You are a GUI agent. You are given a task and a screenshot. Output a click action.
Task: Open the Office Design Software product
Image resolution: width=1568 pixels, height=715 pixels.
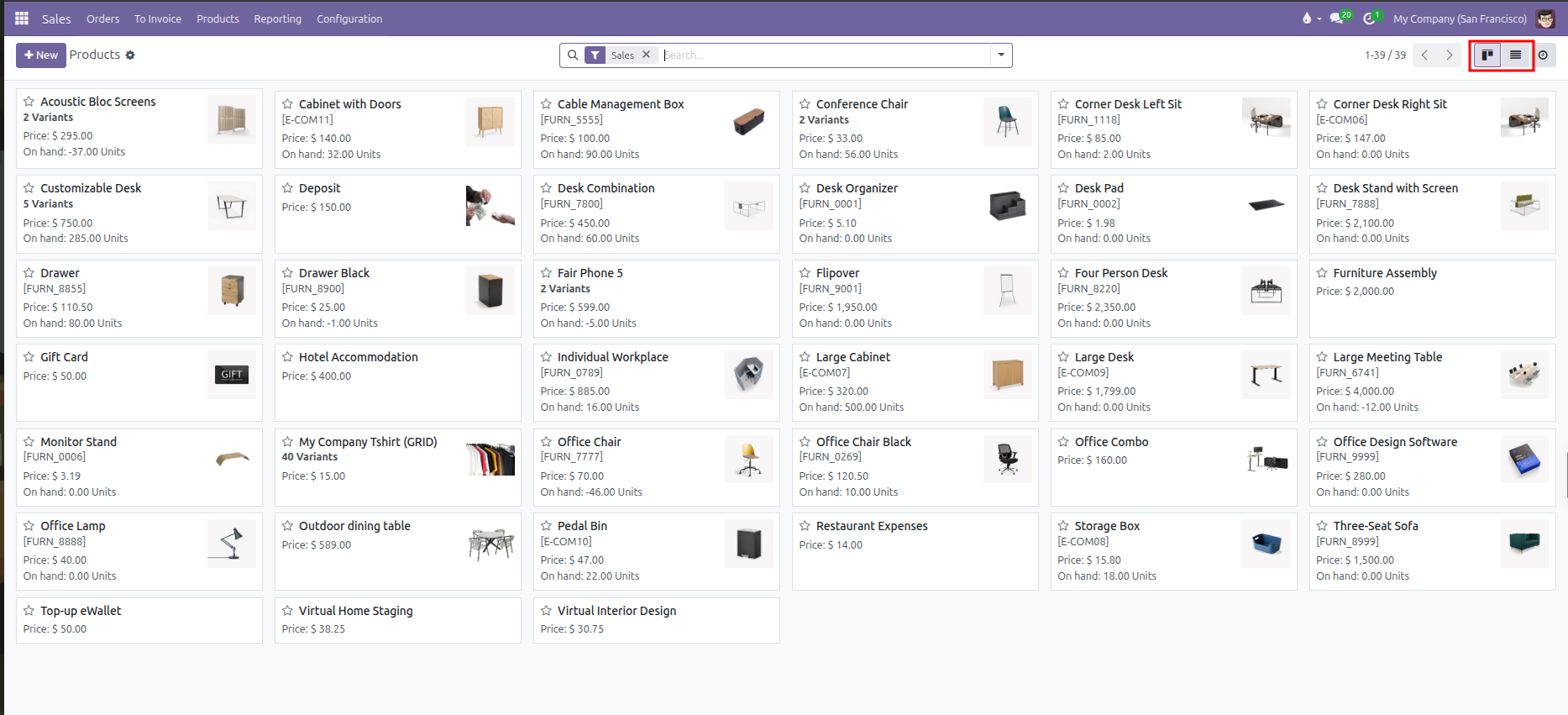coord(1432,467)
